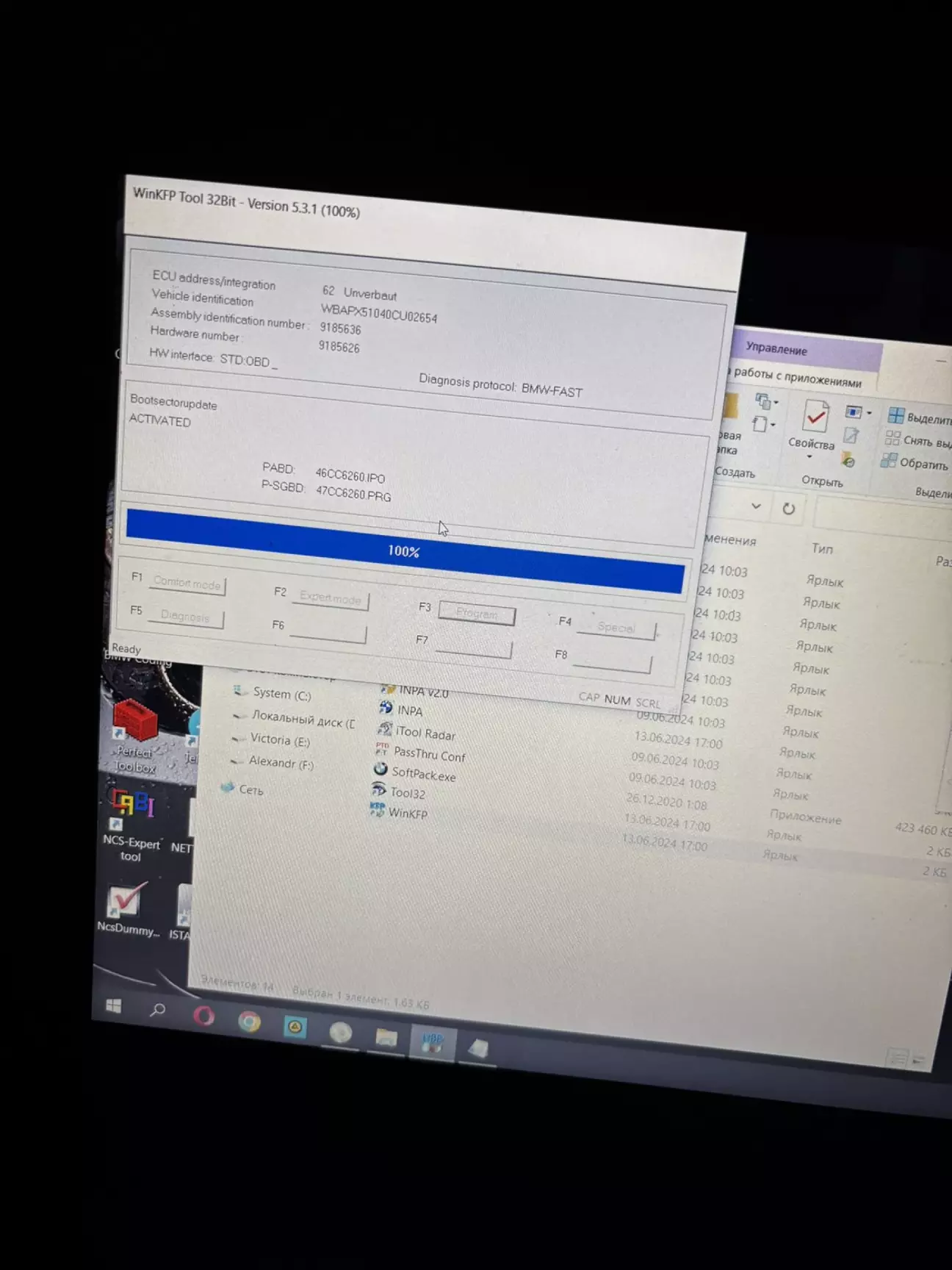Screen dimensions: 952x1270
Task: Select the WinKFP shortcut in file list
Action: (x=406, y=813)
